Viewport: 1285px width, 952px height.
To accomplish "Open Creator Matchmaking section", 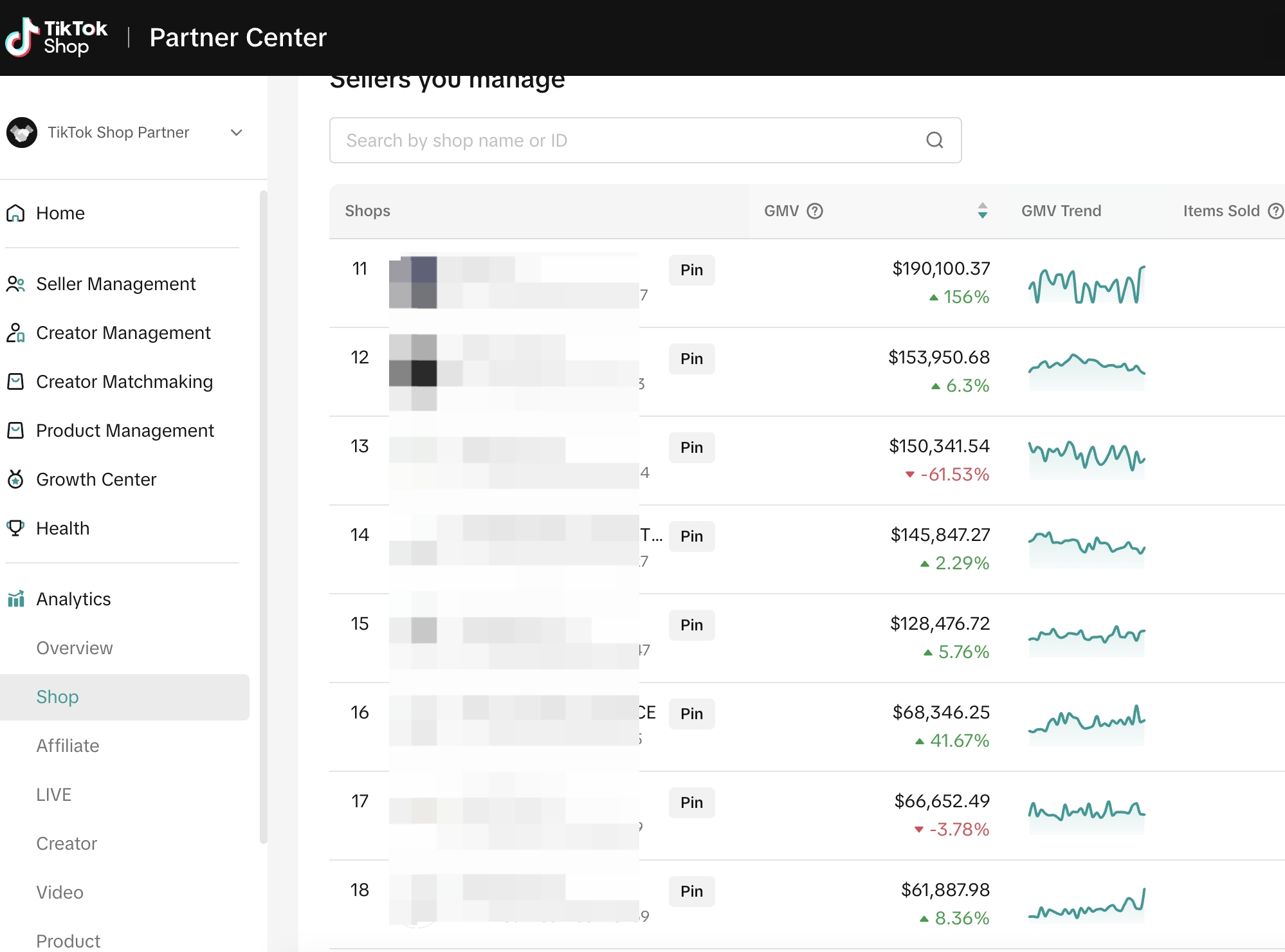I will pos(124,381).
